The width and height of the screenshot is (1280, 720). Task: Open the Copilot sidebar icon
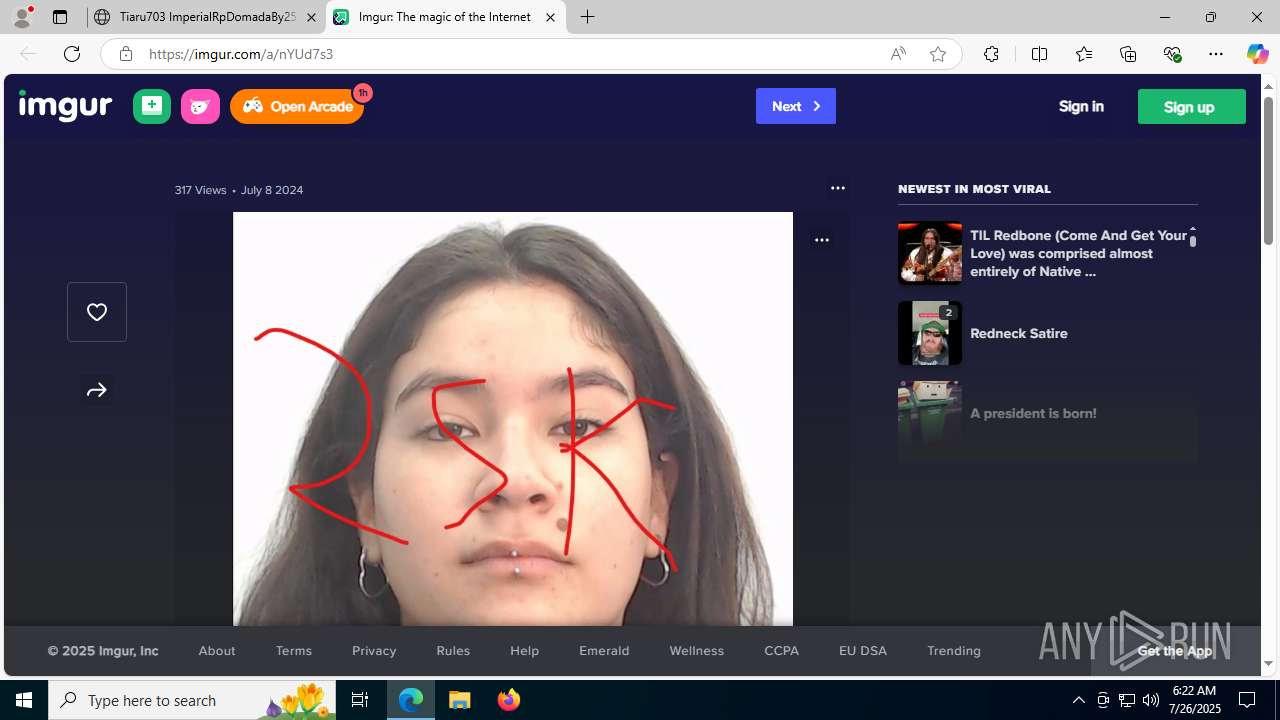pos(1257,54)
